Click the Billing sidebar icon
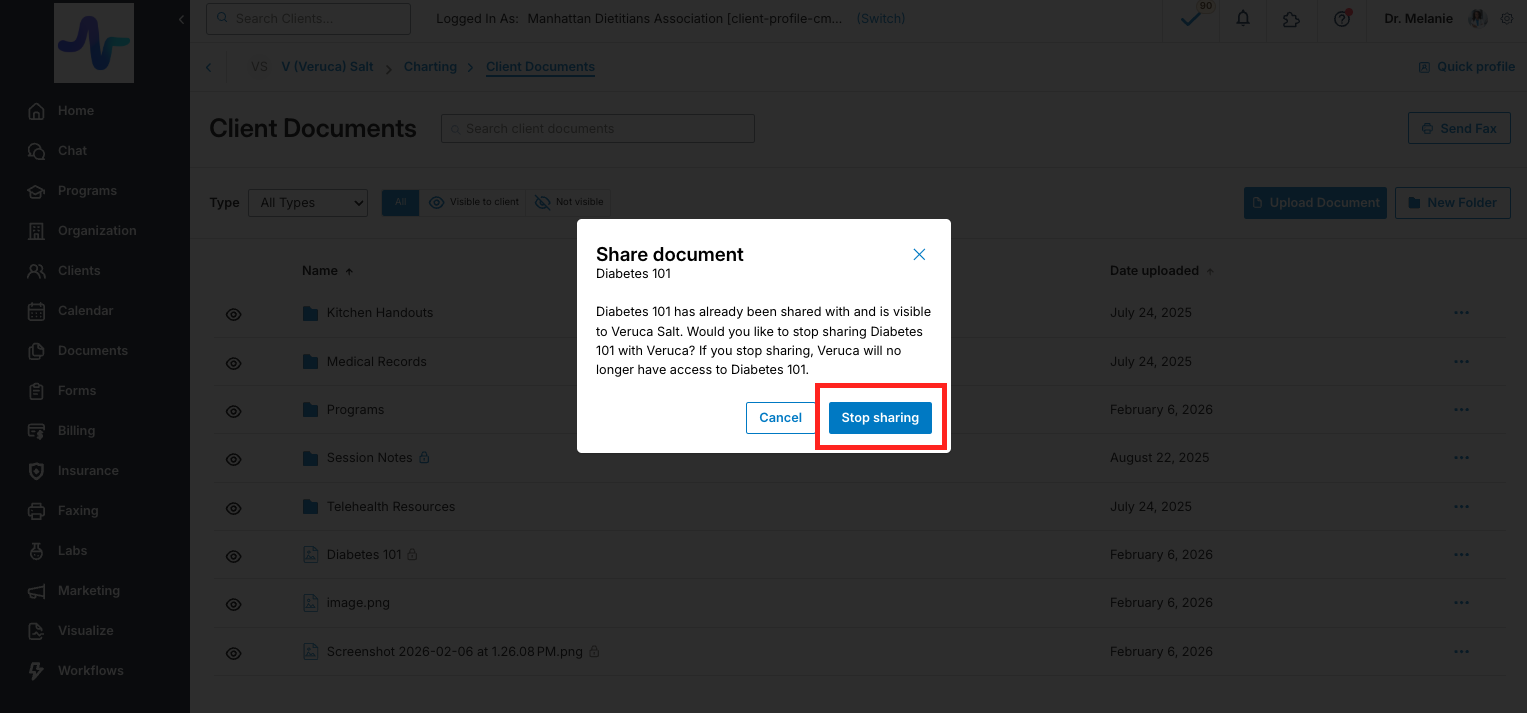 click(x=37, y=431)
